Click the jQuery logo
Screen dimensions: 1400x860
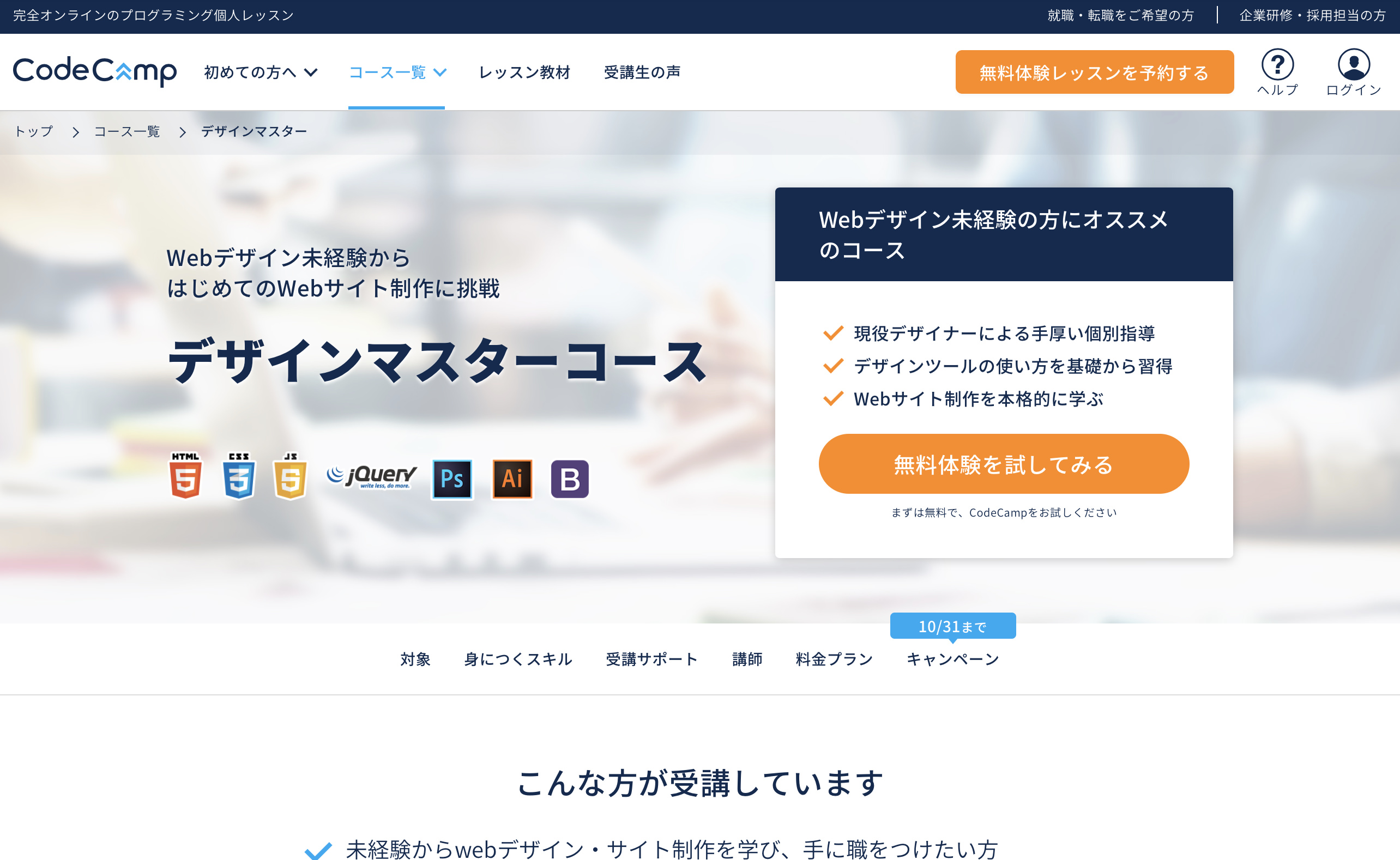371,477
